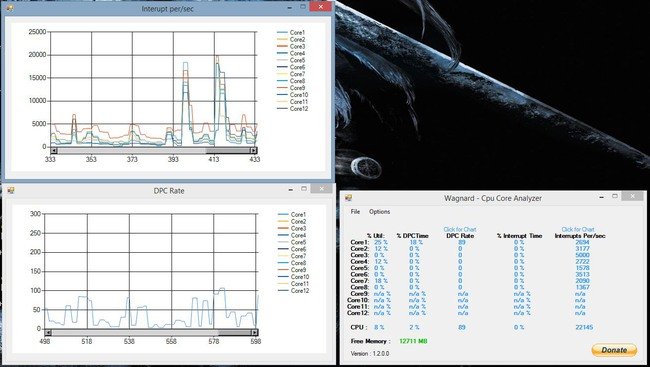Click the '% Interrupt Time' column header

tap(519, 236)
